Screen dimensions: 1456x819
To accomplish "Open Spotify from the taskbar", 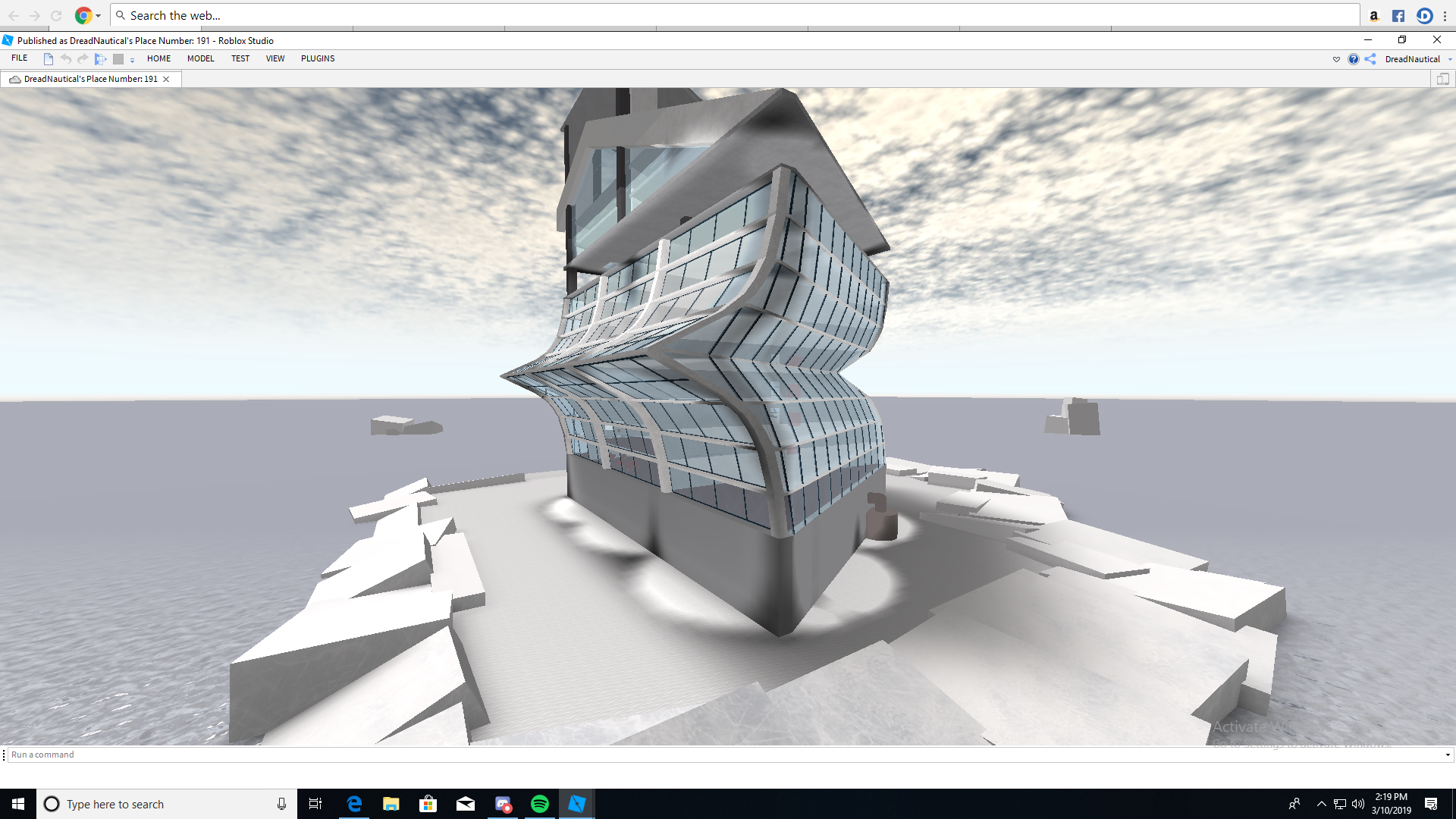I will click(x=541, y=804).
